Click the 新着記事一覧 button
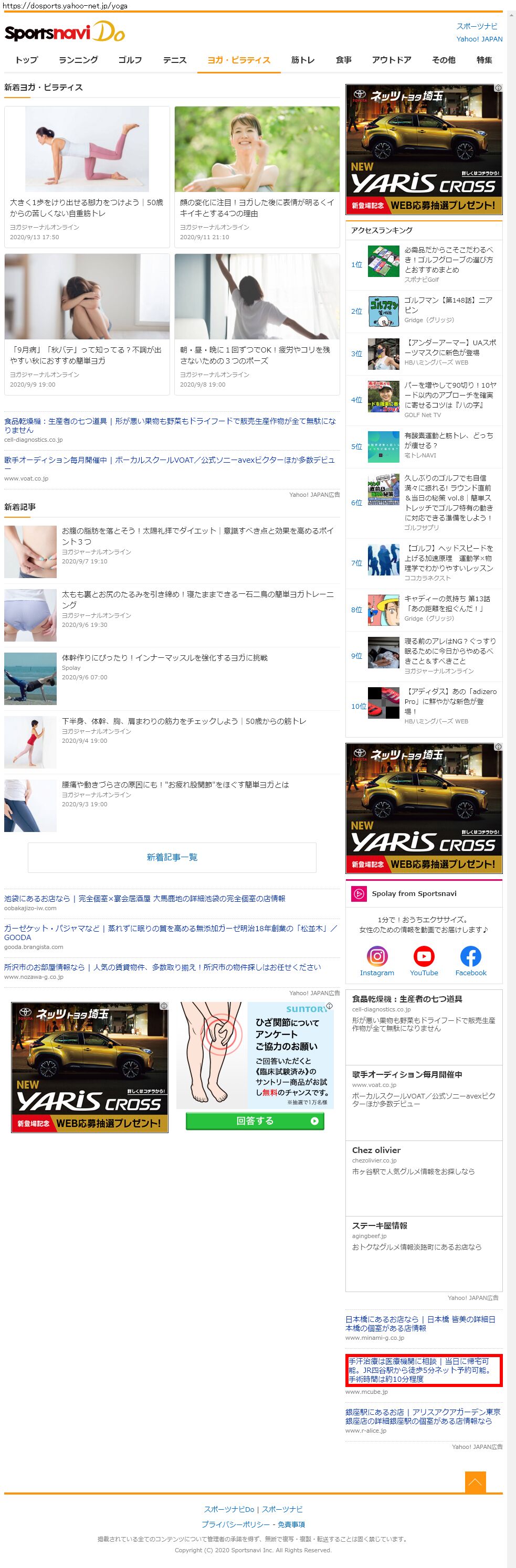Viewport: 516px width, 1568px height. [172, 857]
